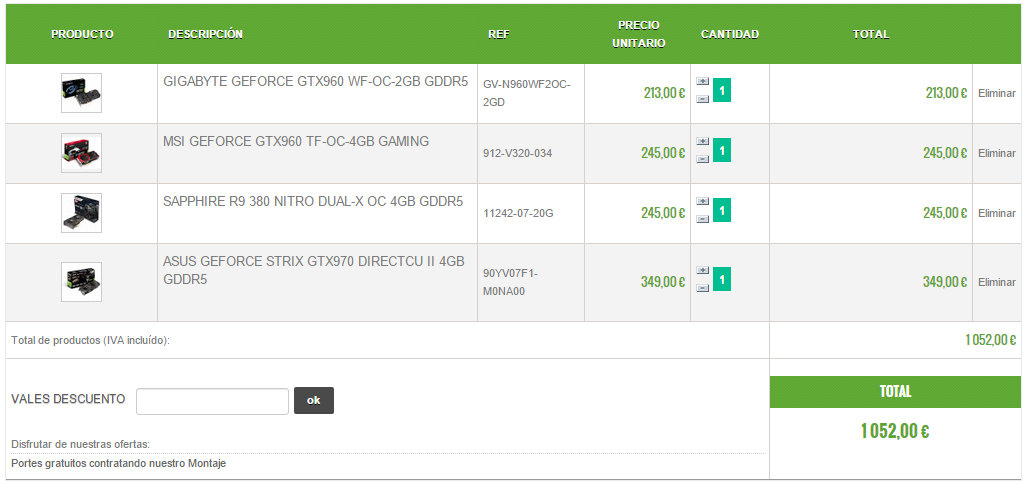Remove Gigabyte GTX960 with Eliminar link
The height and width of the screenshot is (485, 1026).
pyautogui.click(x=997, y=94)
